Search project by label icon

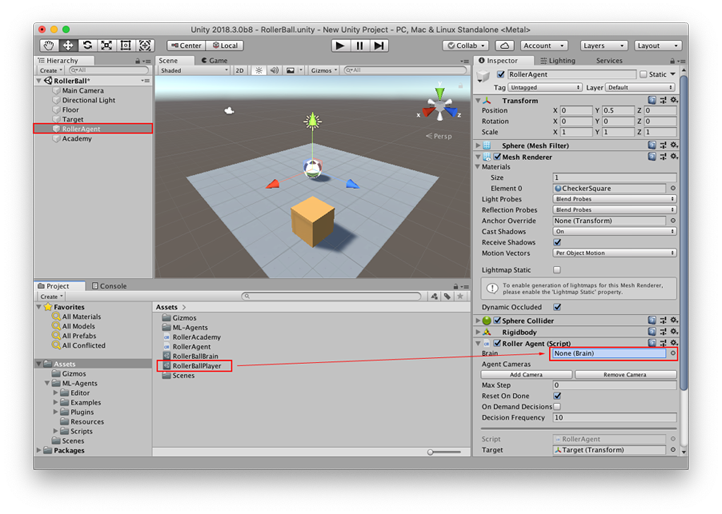click(x=447, y=297)
